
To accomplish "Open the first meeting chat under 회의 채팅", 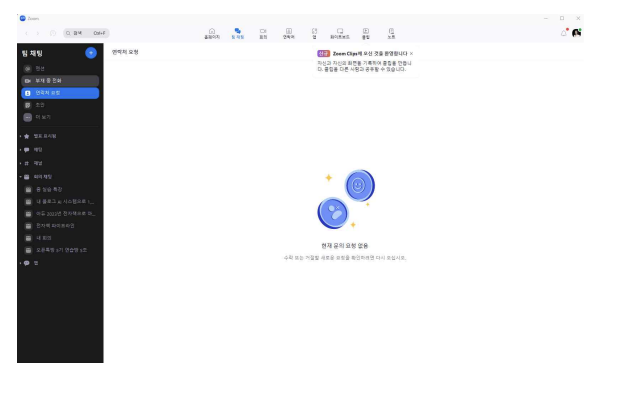I will click(60, 190).
